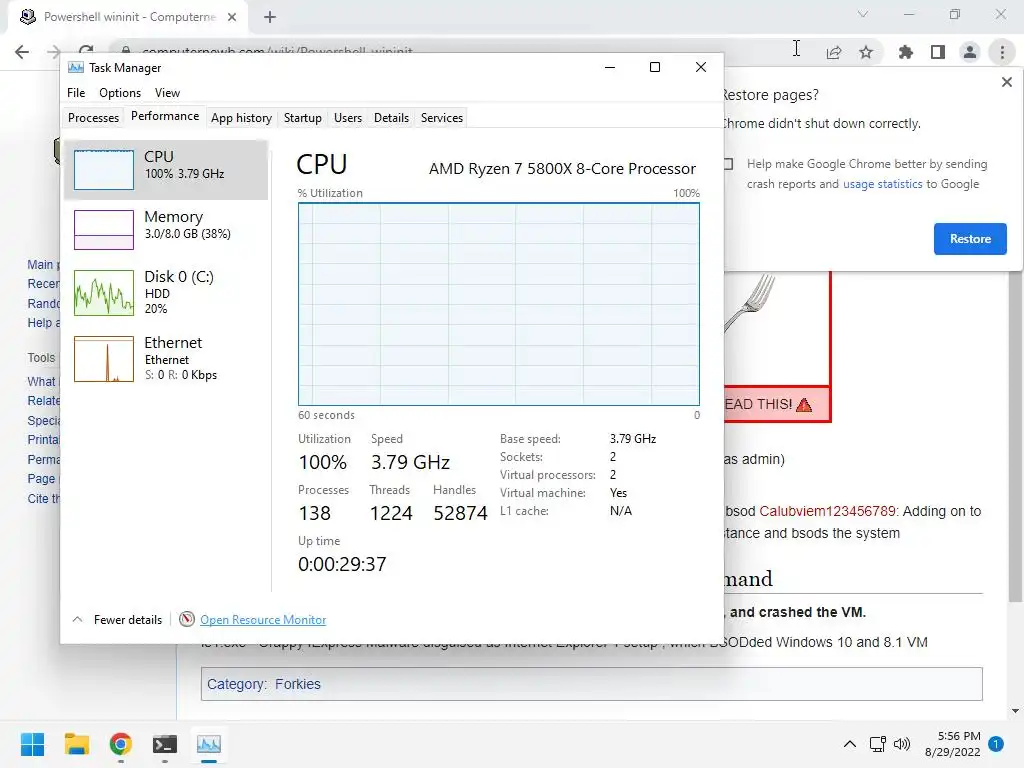Open Chrome extensions puzzle icon
Image resolution: width=1024 pixels, height=768 pixels.
click(x=905, y=52)
